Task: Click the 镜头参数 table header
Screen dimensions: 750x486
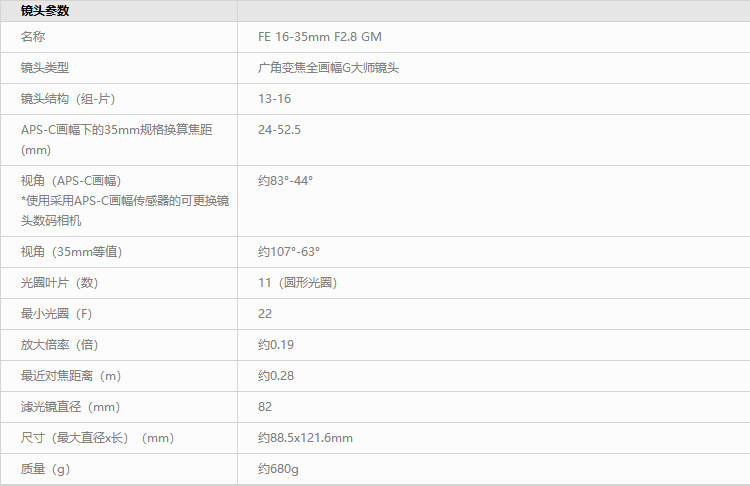Action: pyautogui.click(x=45, y=11)
